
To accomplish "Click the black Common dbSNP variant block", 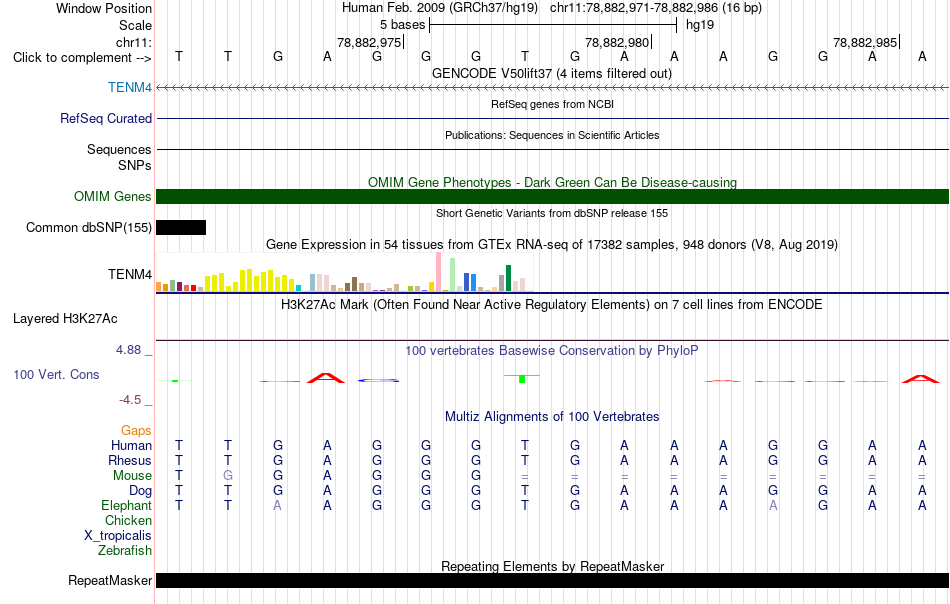I will pyautogui.click(x=181, y=227).
